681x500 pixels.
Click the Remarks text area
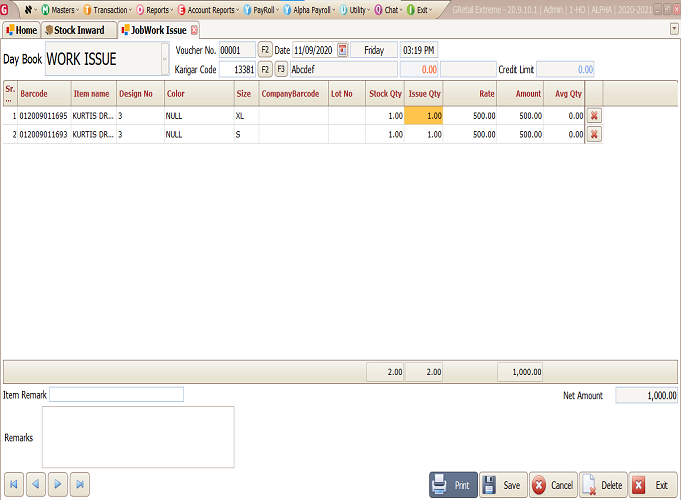138,437
